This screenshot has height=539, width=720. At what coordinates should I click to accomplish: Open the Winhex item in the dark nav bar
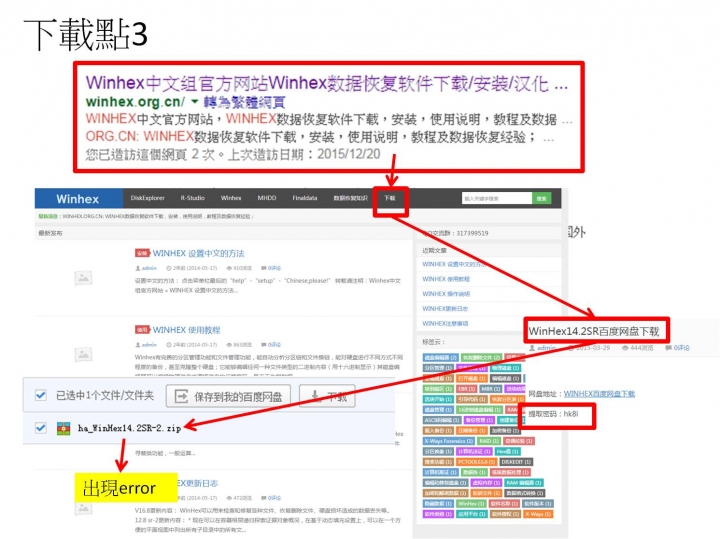coord(231,198)
